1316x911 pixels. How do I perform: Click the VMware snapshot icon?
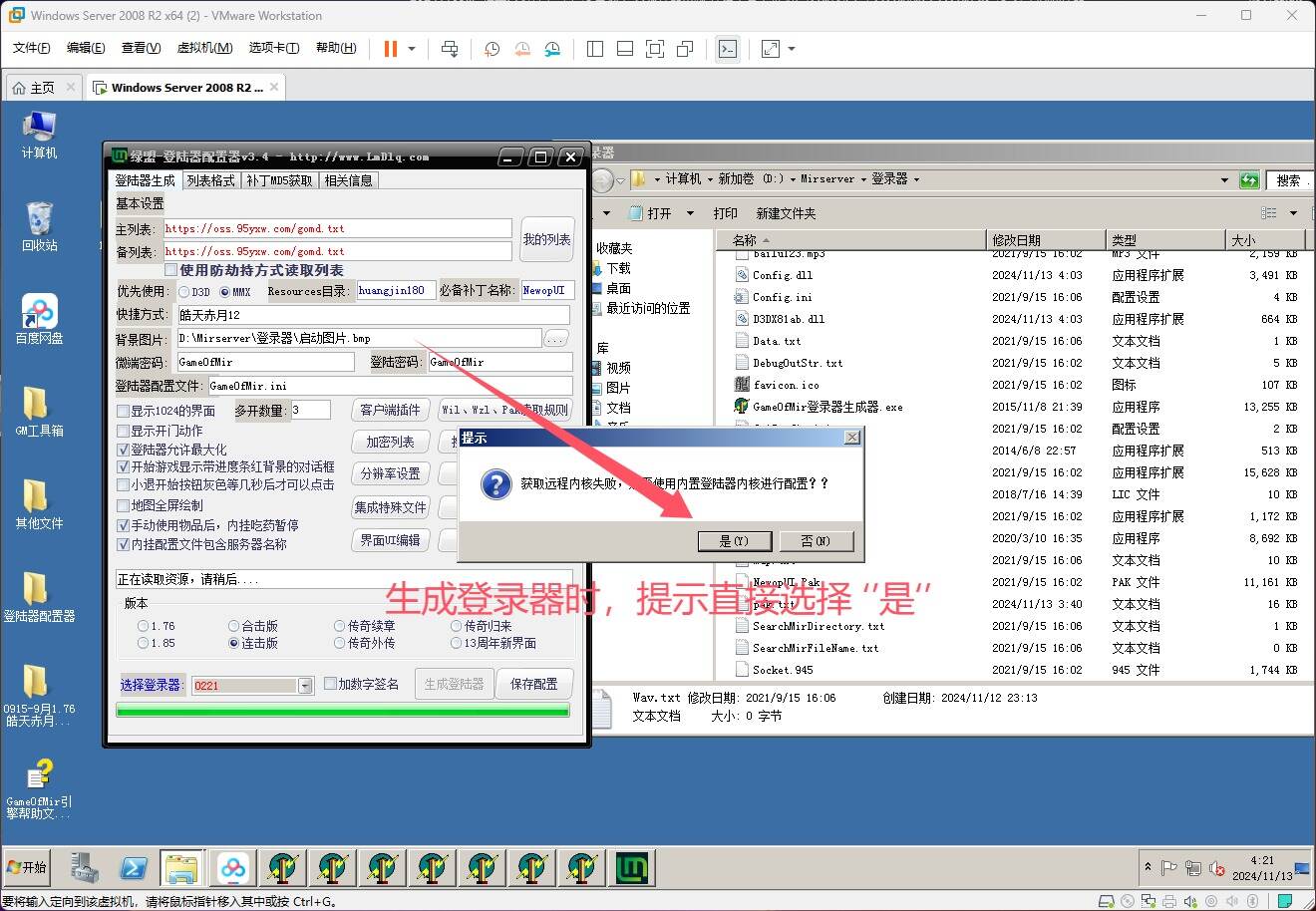coord(492,49)
